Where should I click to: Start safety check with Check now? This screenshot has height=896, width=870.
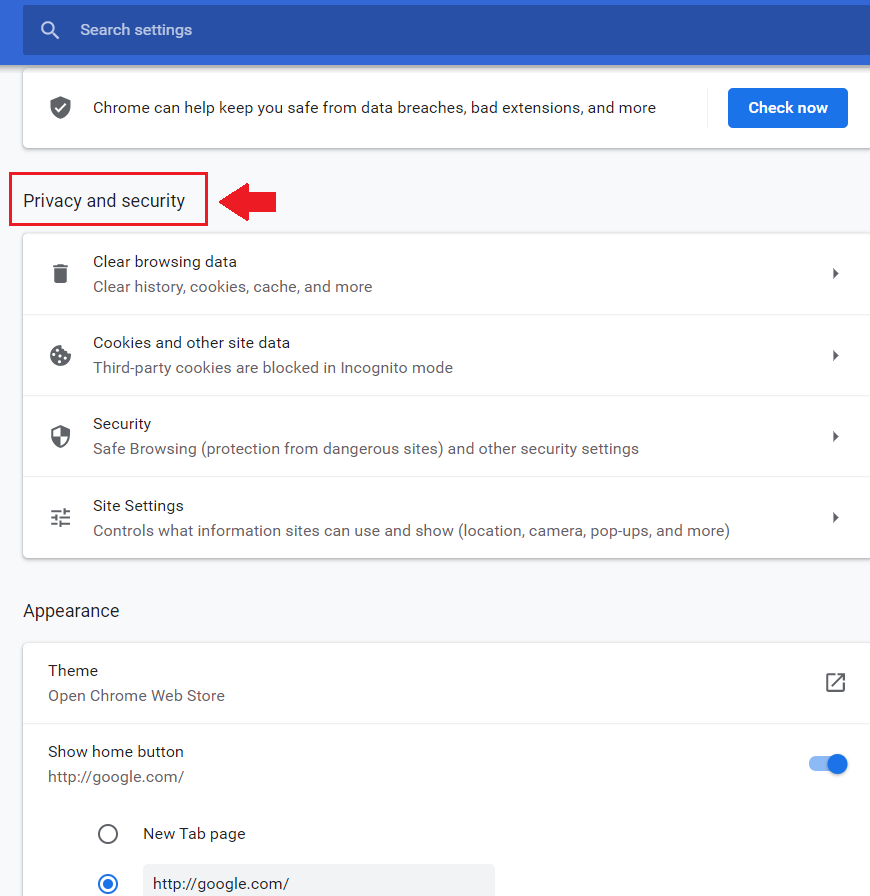(787, 107)
